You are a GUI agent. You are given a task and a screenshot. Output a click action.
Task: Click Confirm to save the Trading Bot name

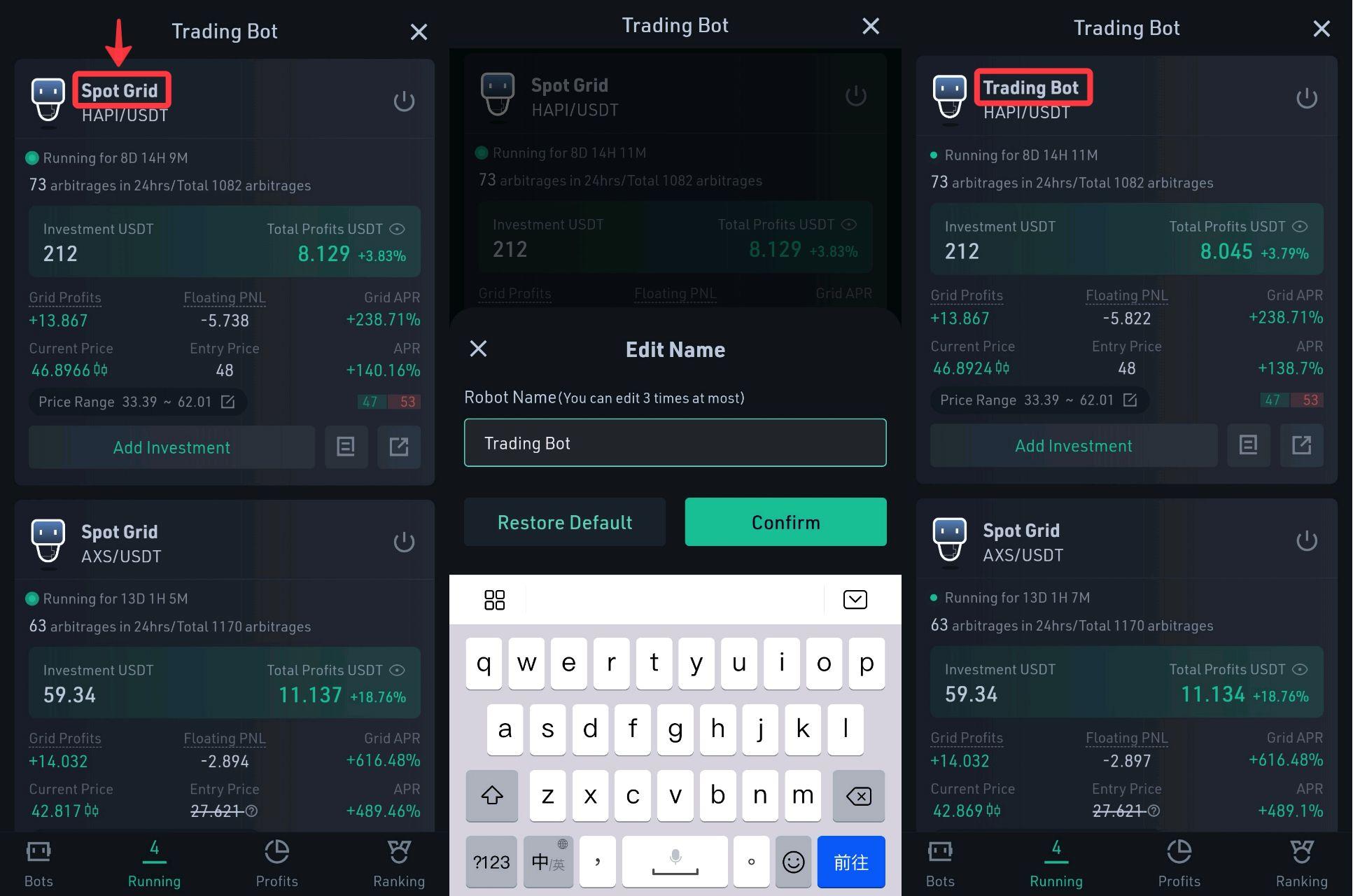tap(786, 521)
